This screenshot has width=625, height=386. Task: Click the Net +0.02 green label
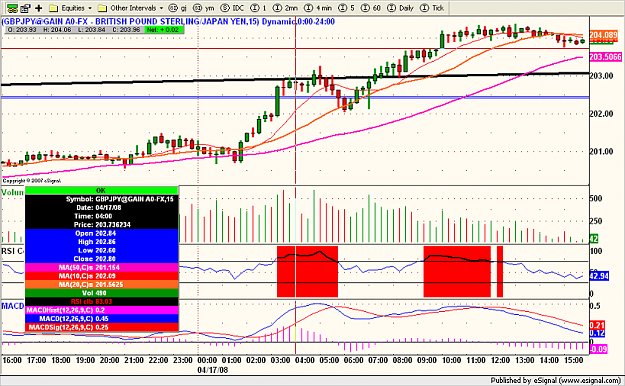coord(163,30)
